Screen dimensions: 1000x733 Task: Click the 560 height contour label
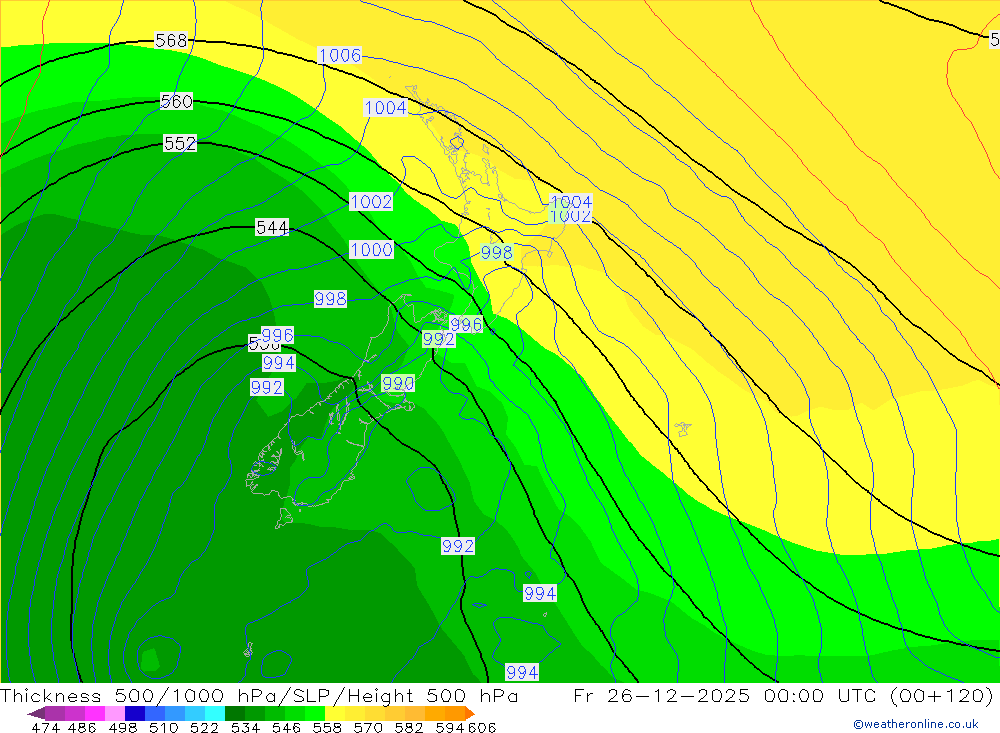[x=177, y=101]
